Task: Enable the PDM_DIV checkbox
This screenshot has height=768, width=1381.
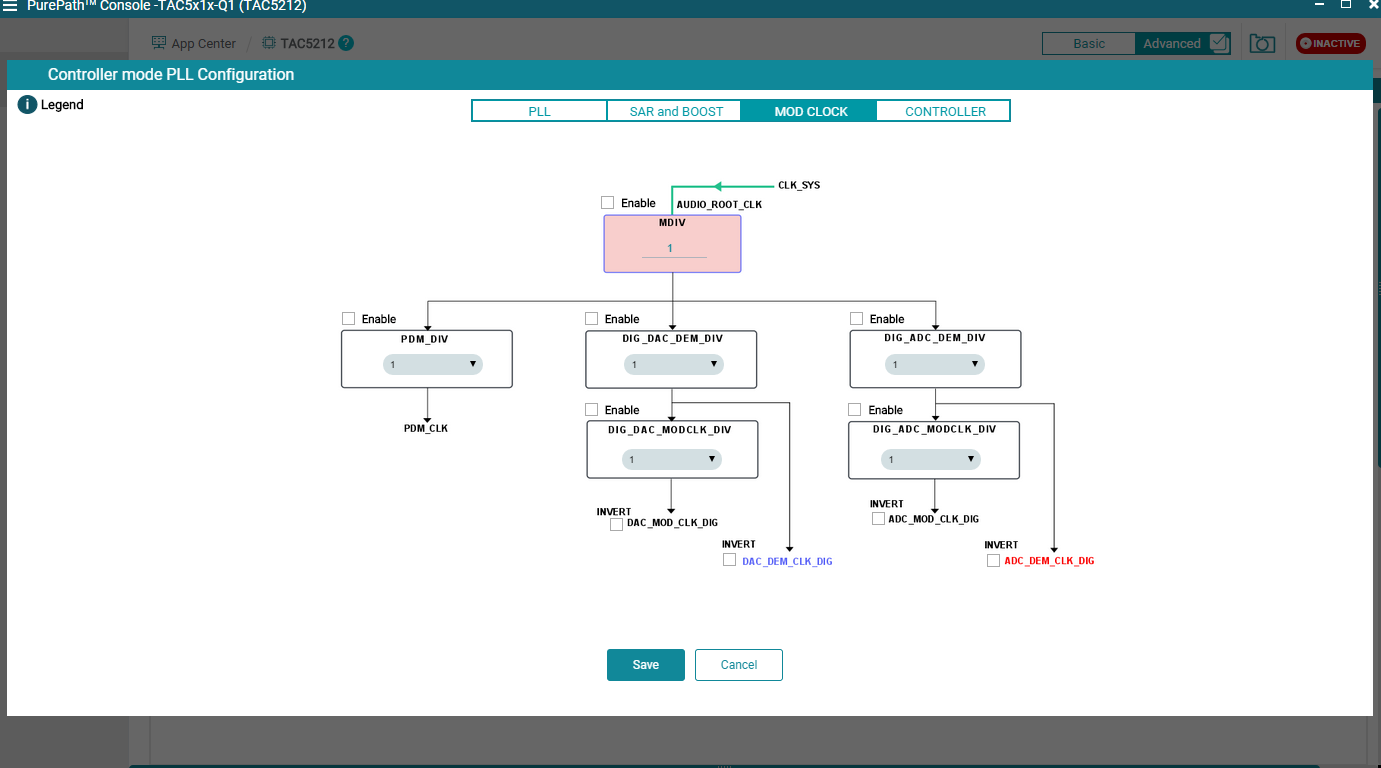Action: point(348,319)
